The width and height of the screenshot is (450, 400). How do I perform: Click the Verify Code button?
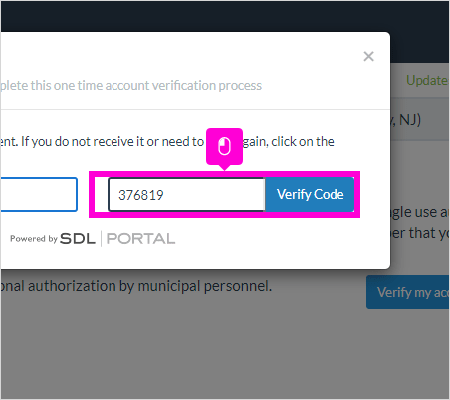pos(310,194)
